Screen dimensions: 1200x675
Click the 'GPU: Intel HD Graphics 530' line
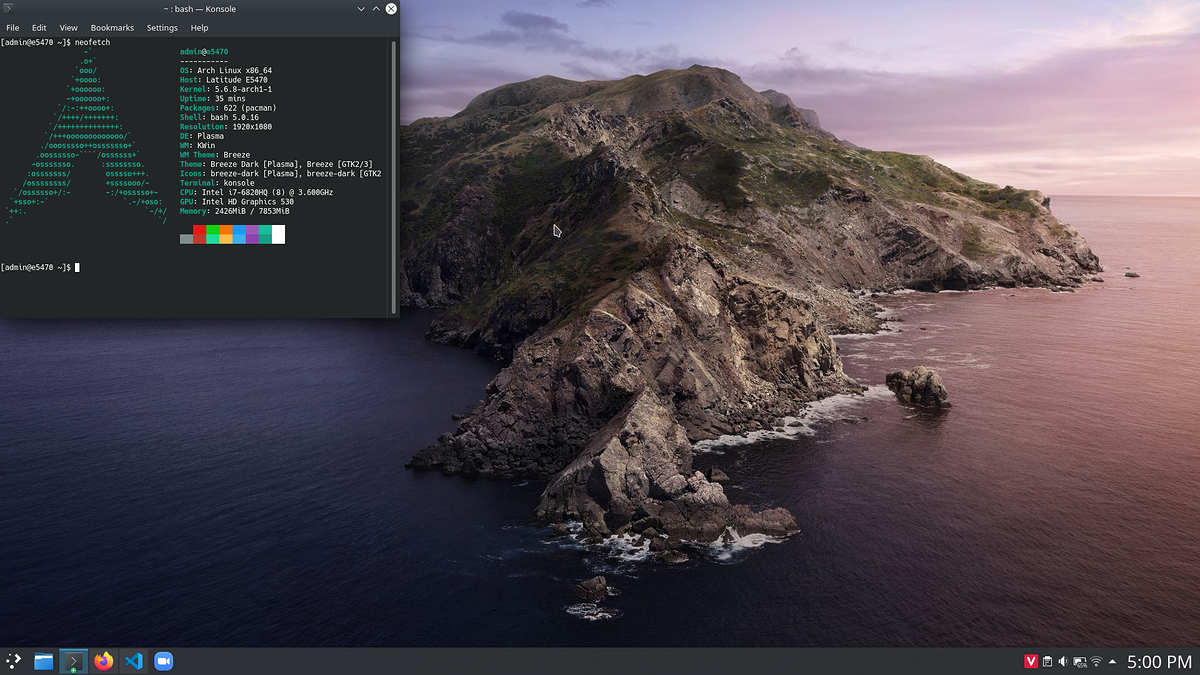pos(237,202)
